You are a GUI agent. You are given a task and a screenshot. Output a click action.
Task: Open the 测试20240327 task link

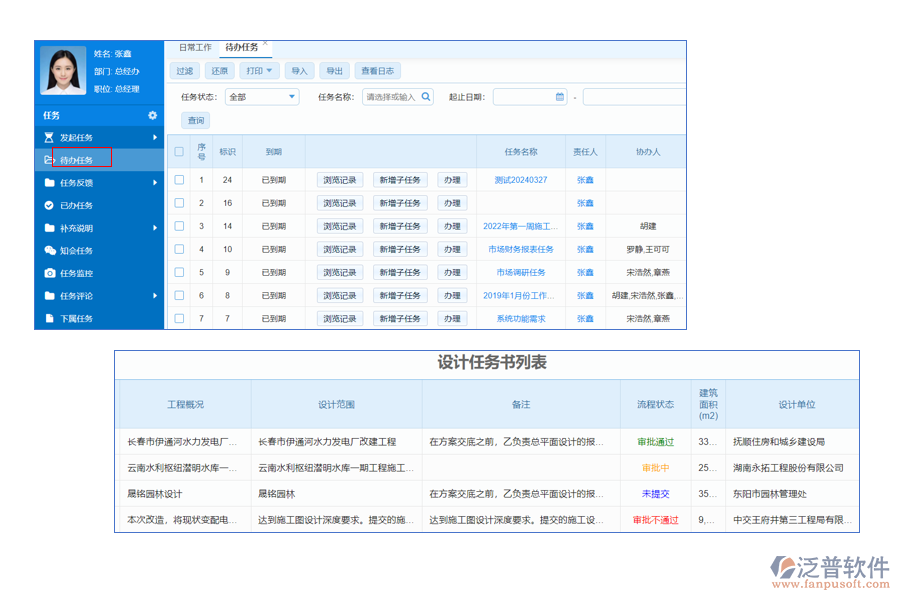coord(520,180)
